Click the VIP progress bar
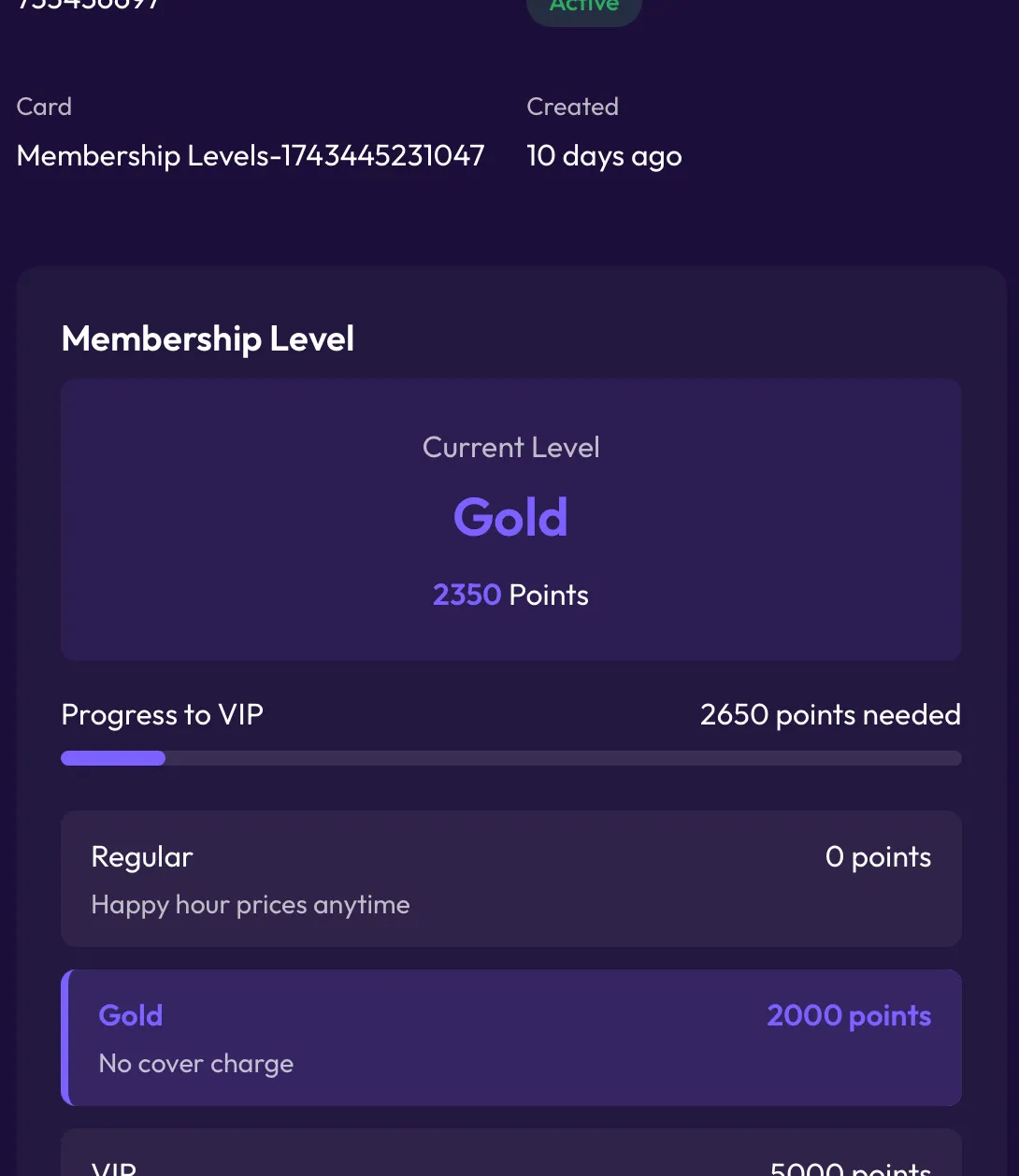The height and width of the screenshot is (1176, 1019). pos(510,758)
